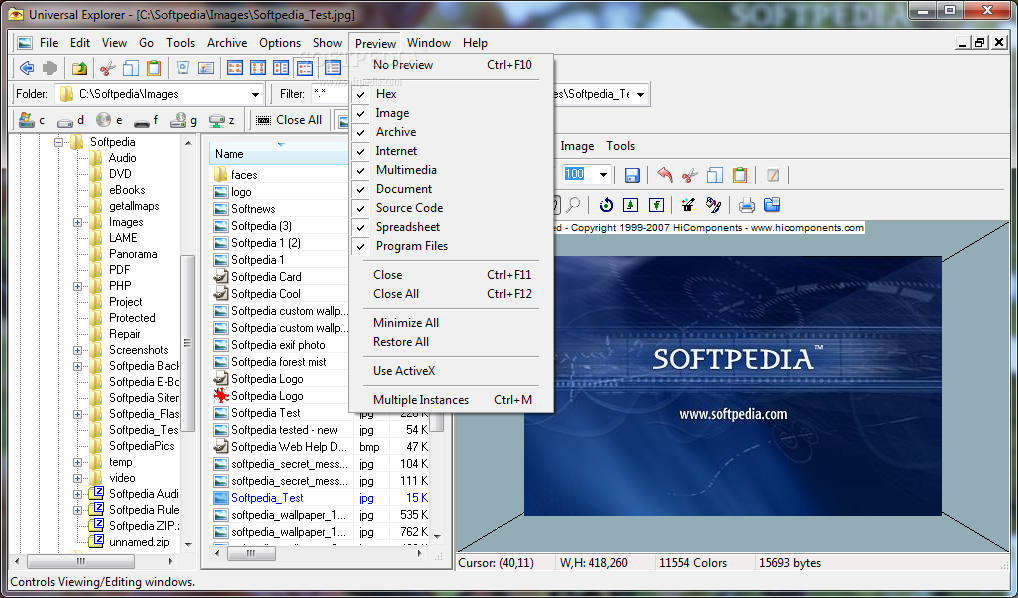
Task: Open the Options menu
Action: [x=280, y=43]
